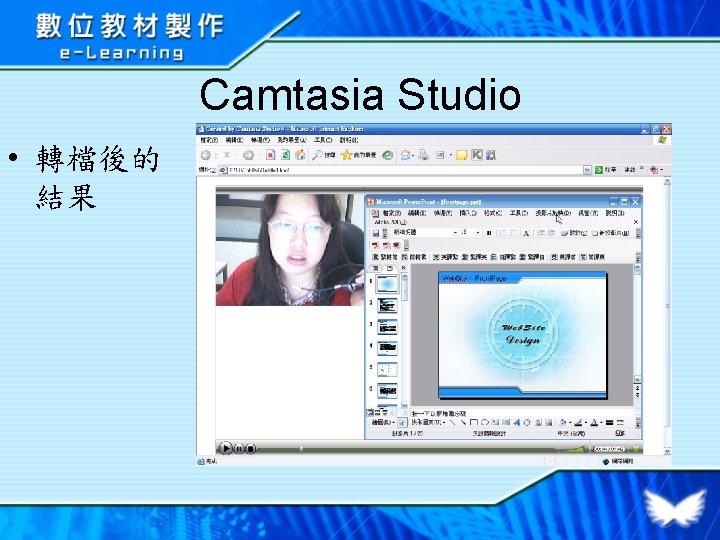Open the PowerPoint font name dropdown

[x=455, y=233]
